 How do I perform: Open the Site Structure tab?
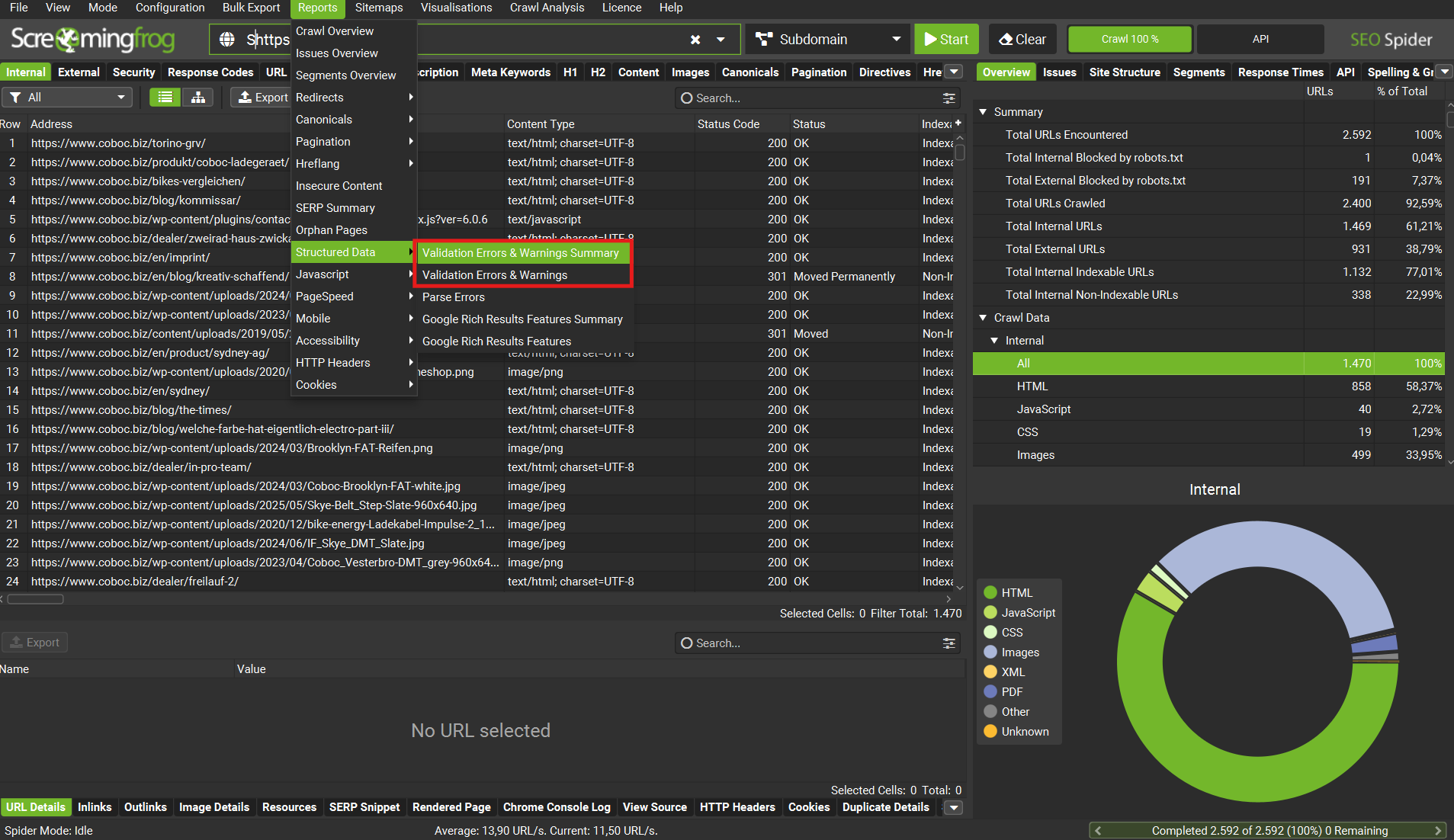pyautogui.click(x=1125, y=72)
